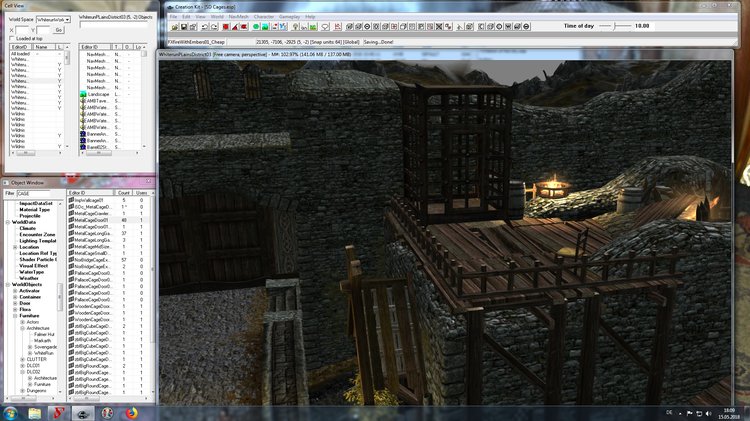Select the WhiteRun tree item under Architecture

click(44, 353)
